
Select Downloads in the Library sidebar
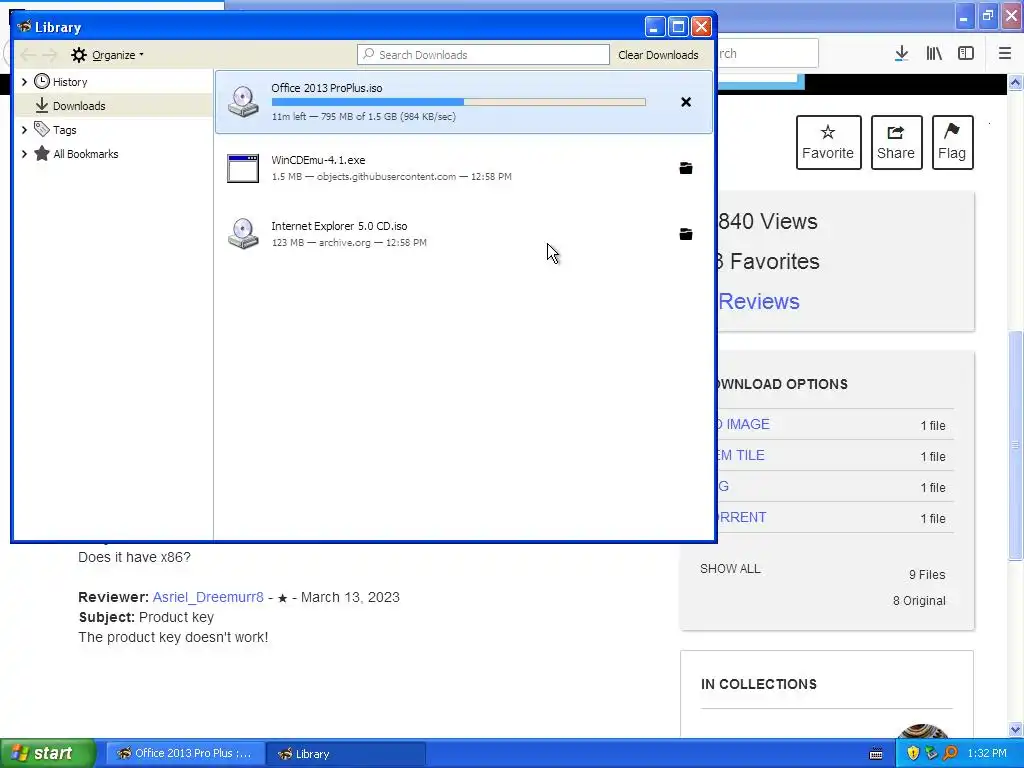78,106
